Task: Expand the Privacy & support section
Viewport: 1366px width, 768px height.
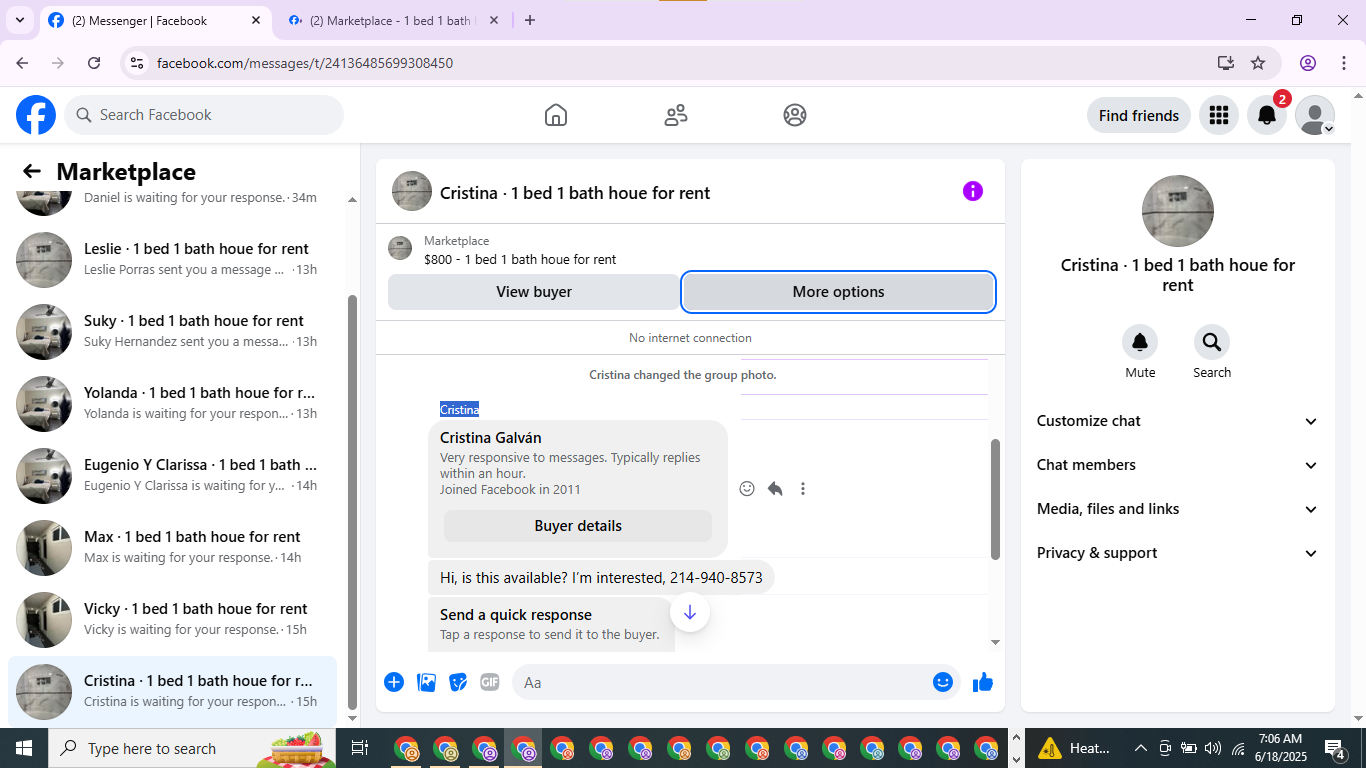Action: [1178, 553]
